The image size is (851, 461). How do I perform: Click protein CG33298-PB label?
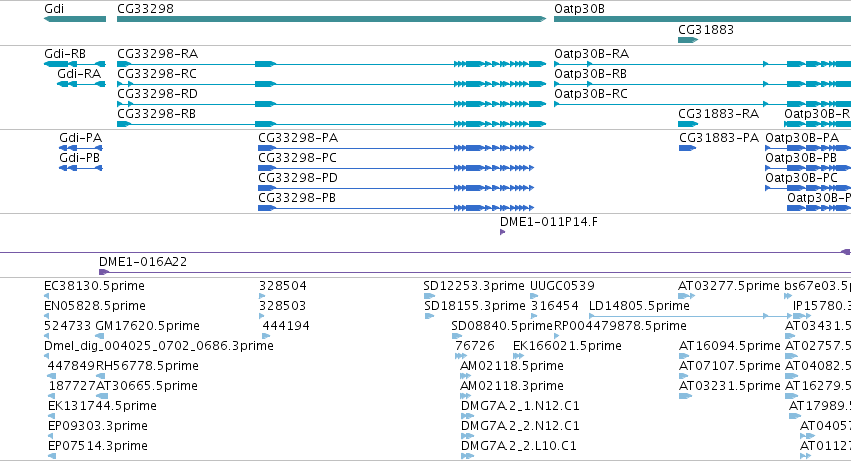coord(297,198)
